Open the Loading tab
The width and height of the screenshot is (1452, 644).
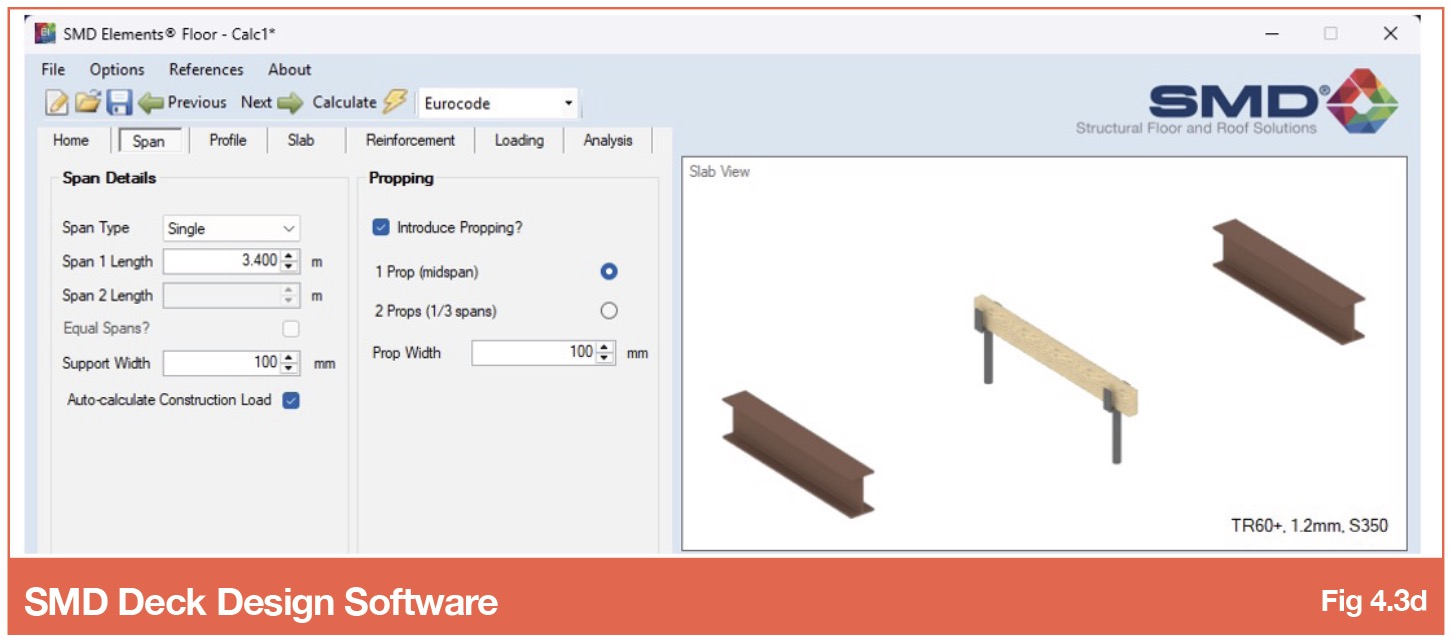tap(519, 140)
